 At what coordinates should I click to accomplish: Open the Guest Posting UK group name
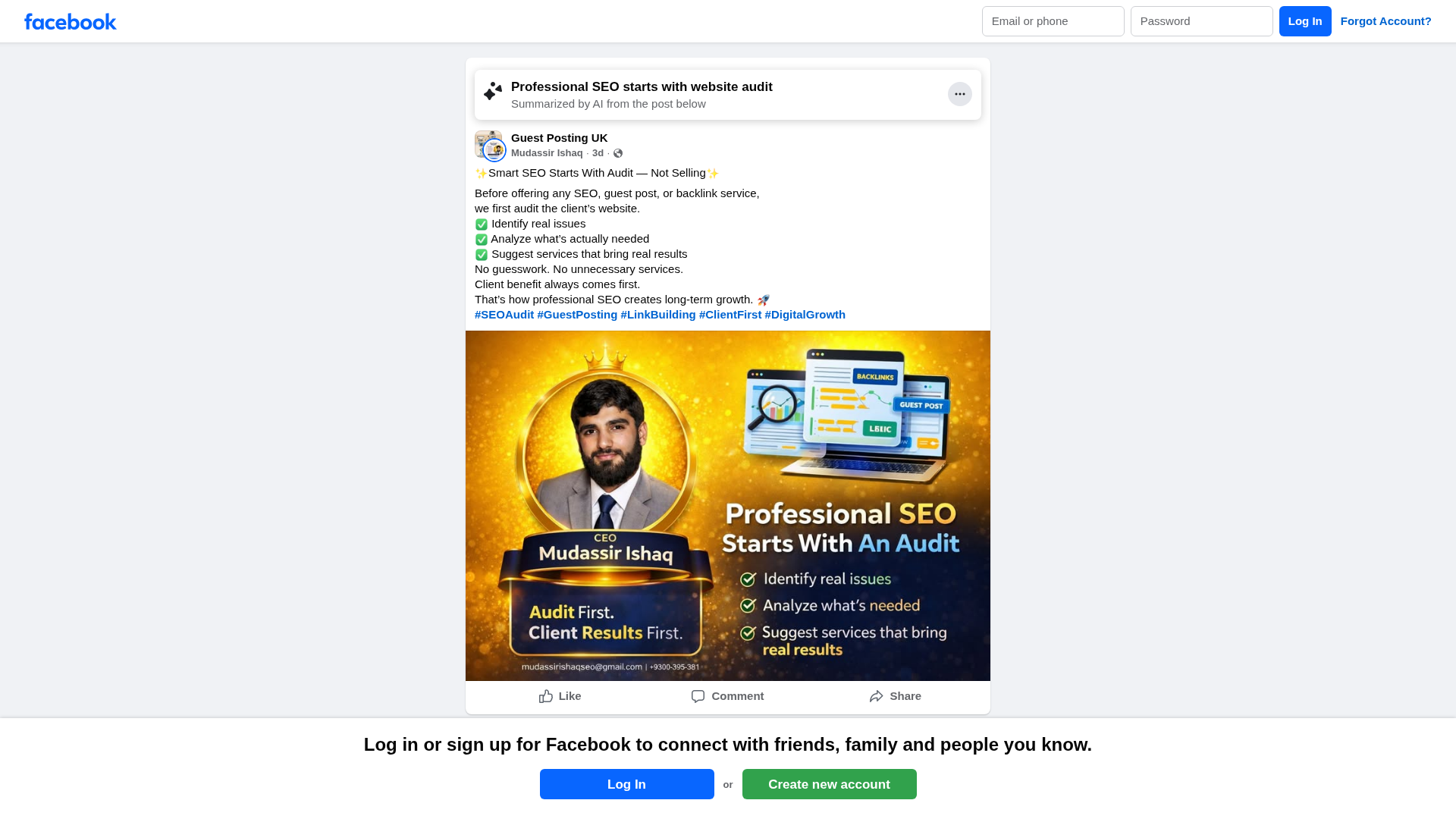pos(560,138)
